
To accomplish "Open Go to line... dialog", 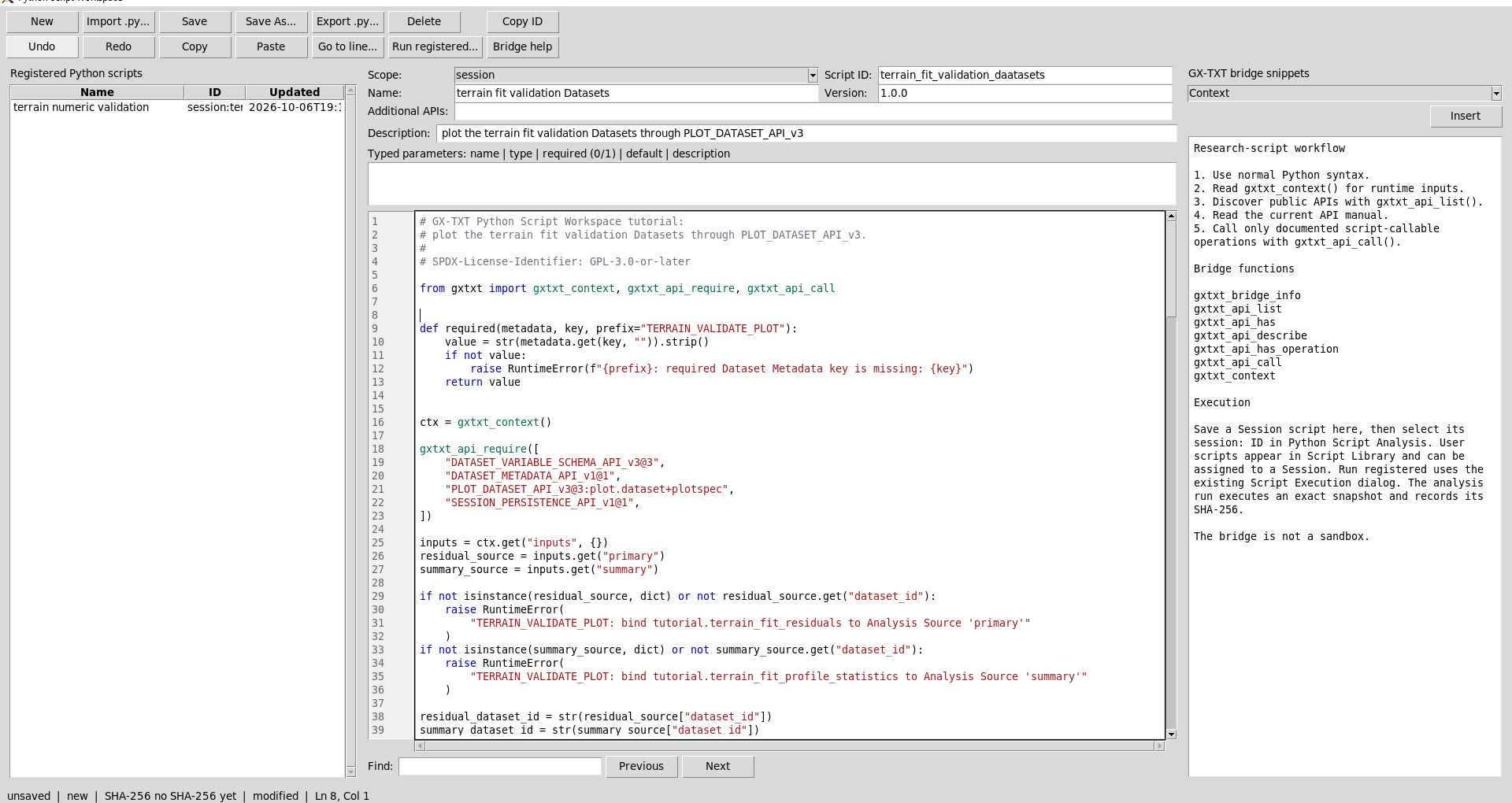I will tap(348, 47).
